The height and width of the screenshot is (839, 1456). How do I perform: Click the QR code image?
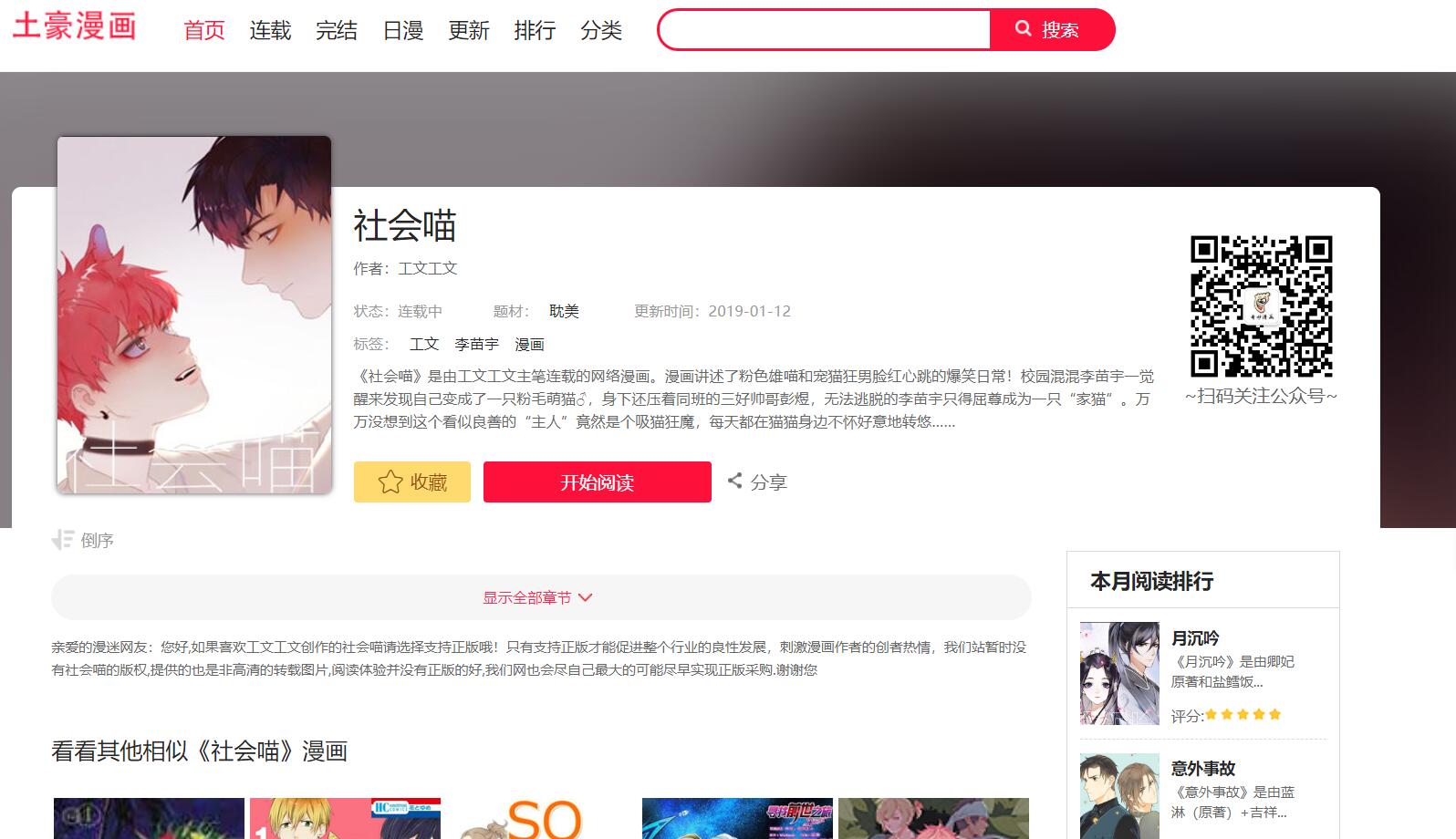(1261, 306)
